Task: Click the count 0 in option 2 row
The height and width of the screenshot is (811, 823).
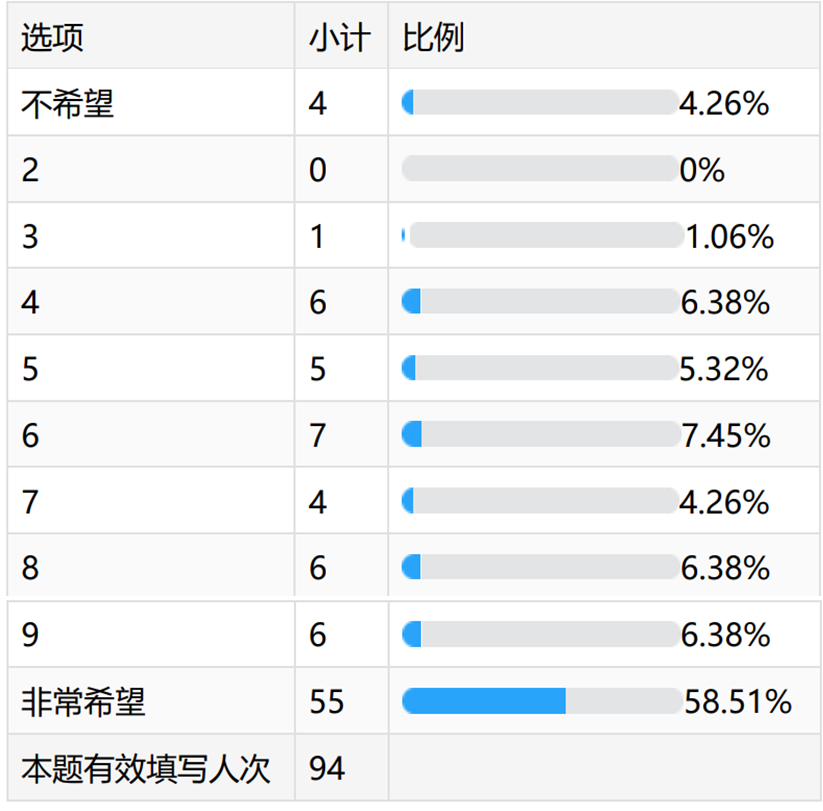Action: [x=318, y=169]
